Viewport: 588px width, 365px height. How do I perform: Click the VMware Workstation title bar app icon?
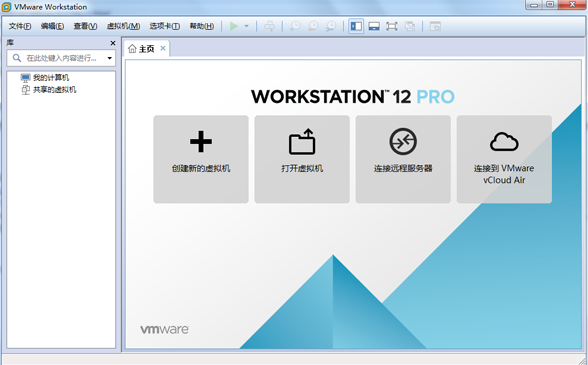[x=6, y=7]
